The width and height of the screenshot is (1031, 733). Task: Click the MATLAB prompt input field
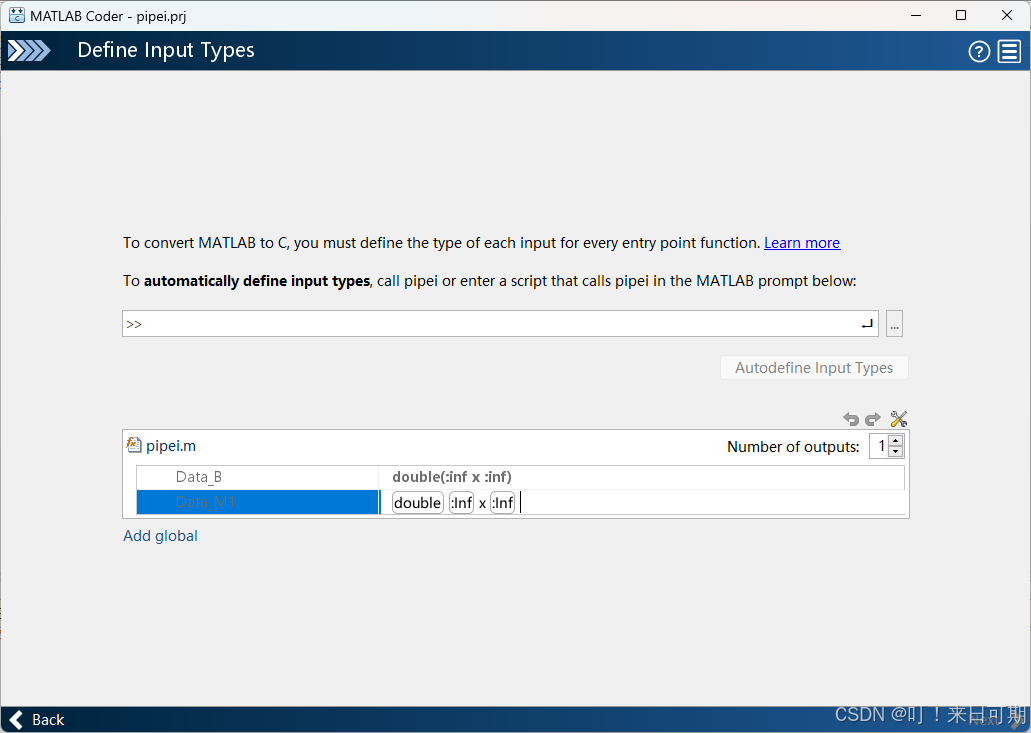pos(500,323)
